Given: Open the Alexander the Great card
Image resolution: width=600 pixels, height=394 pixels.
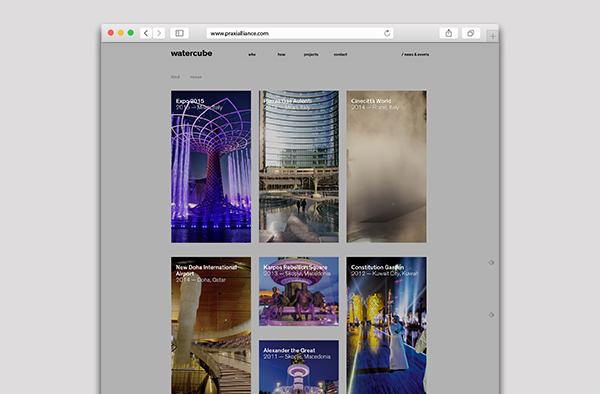Looking at the screenshot, I should (x=299, y=367).
